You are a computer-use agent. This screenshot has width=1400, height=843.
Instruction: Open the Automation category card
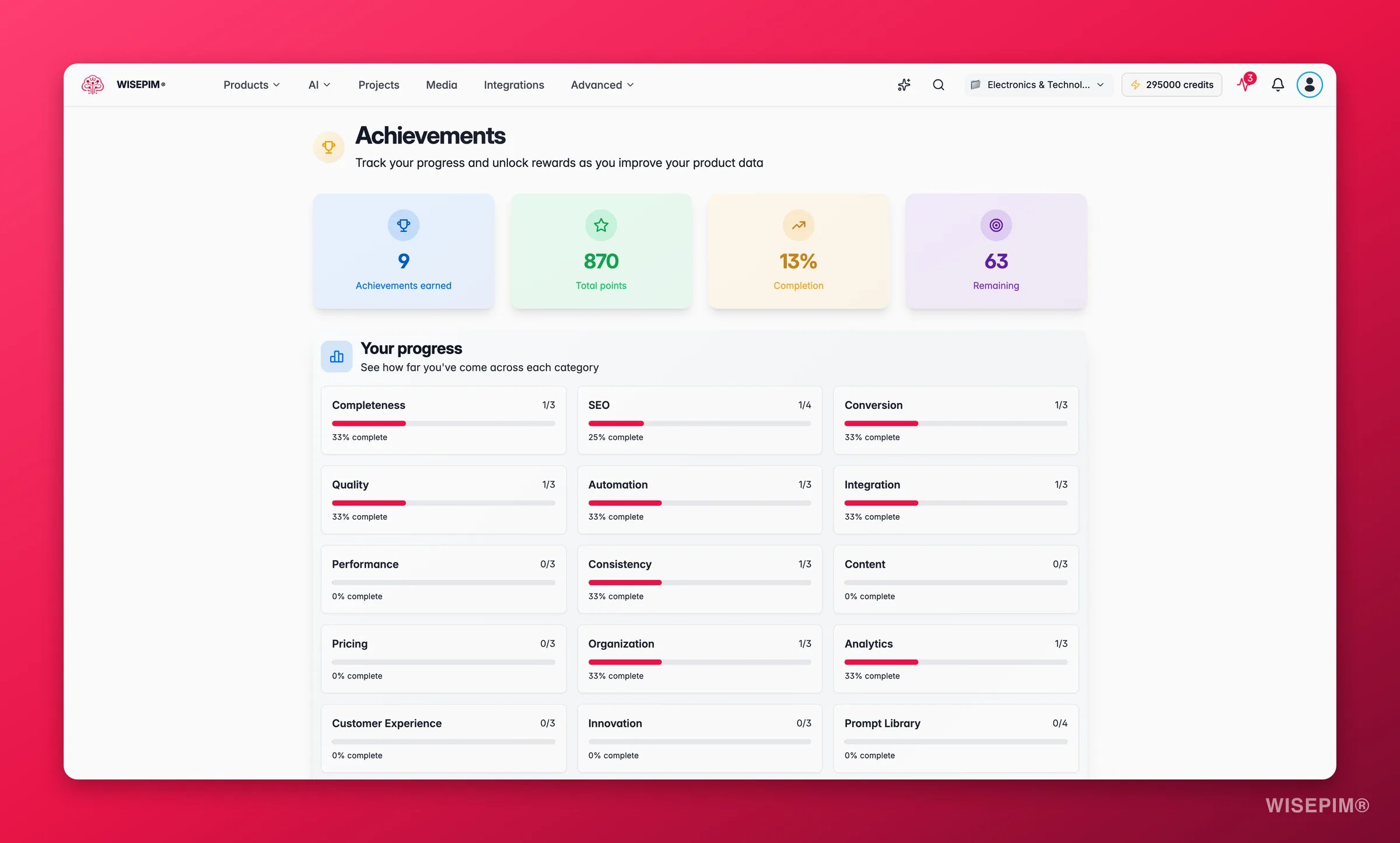pos(699,499)
